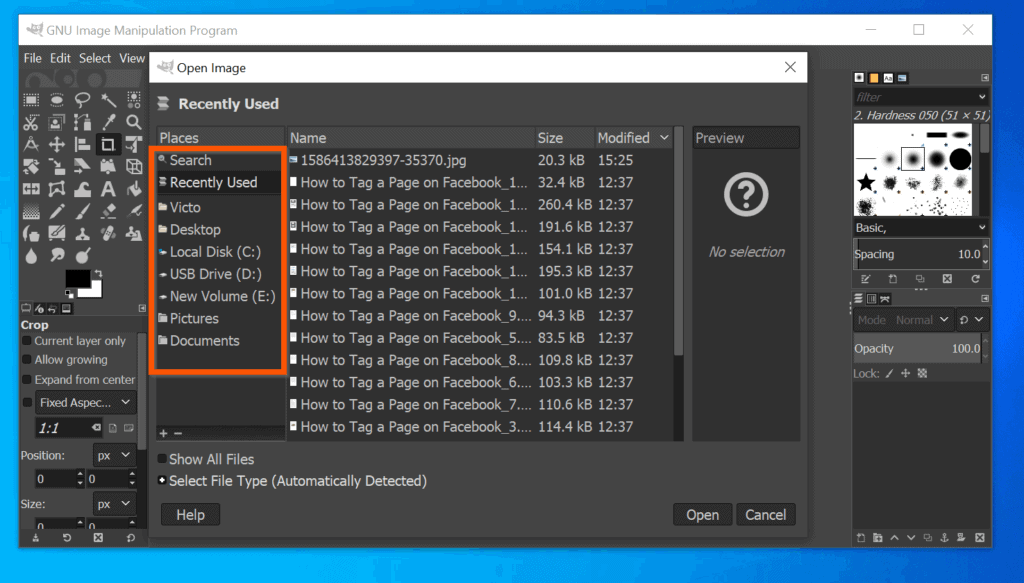Choose the Scissors Select tool
The width and height of the screenshot is (1024, 583).
coord(30,122)
